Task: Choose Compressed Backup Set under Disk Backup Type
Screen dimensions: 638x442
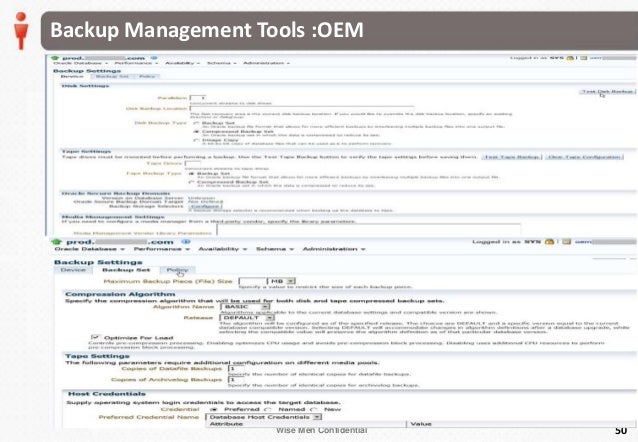Action: tap(196, 132)
